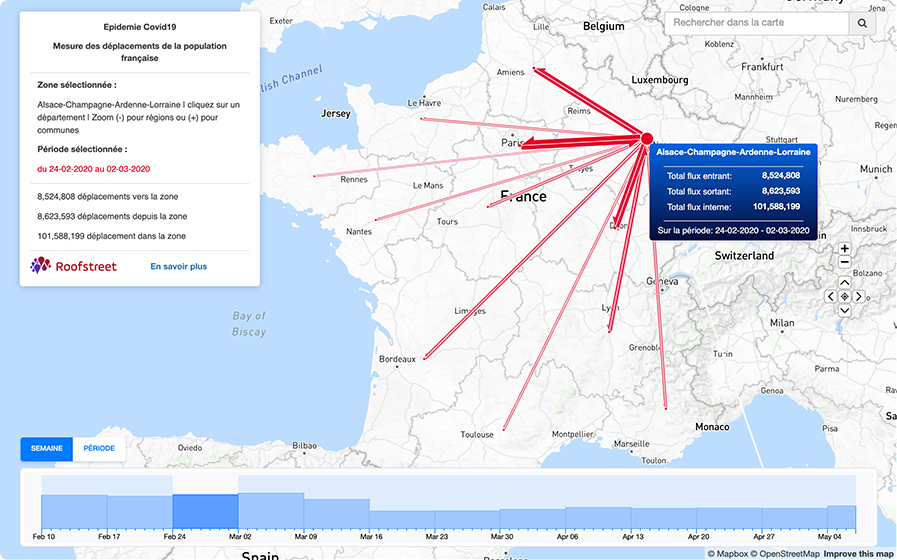Select the week bar starting May 04
The width and height of the screenshot is (897, 560).
842,518
